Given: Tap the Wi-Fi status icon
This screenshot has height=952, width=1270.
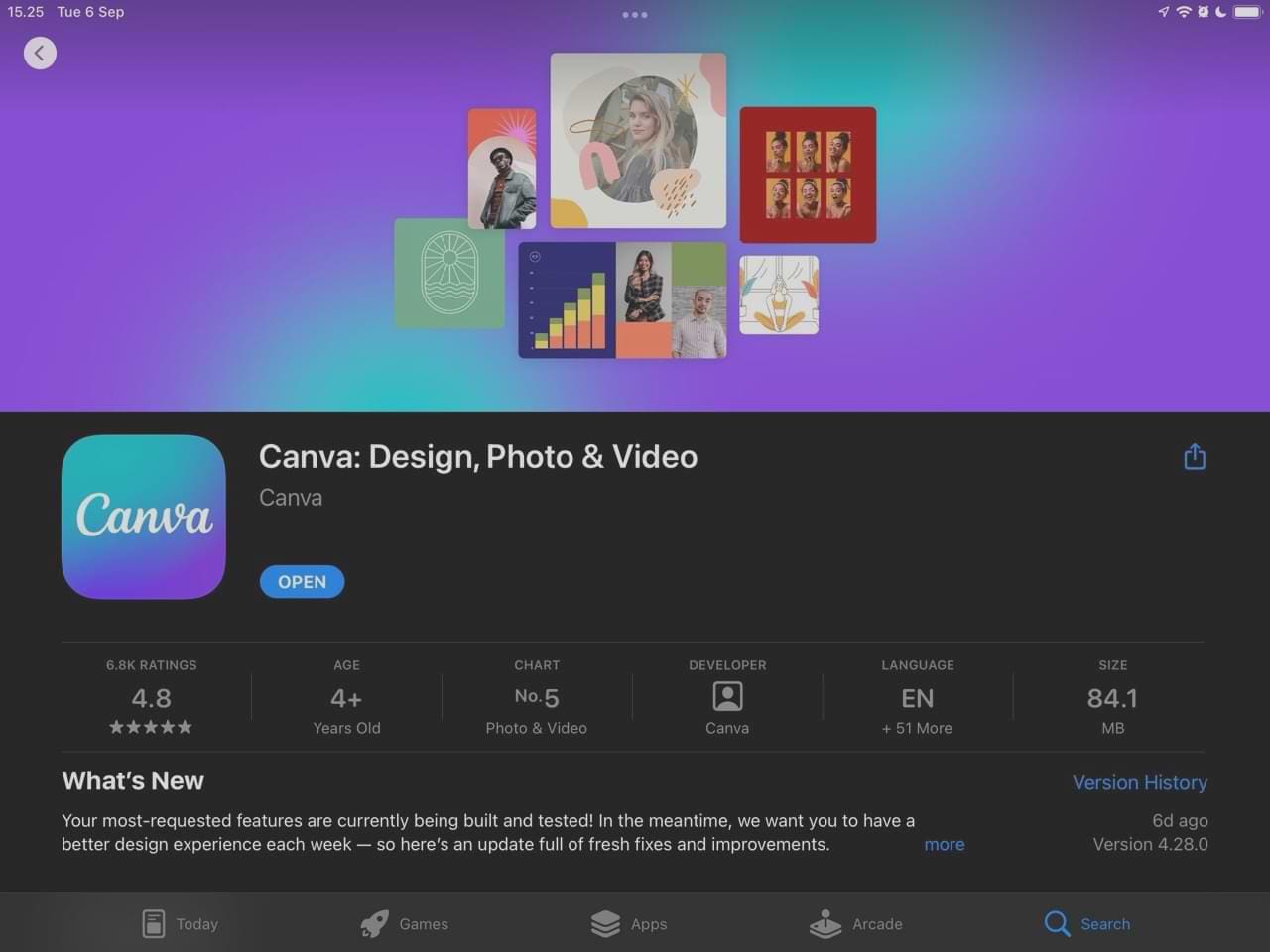Looking at the screenshot, I should [x=1184, y=12].
